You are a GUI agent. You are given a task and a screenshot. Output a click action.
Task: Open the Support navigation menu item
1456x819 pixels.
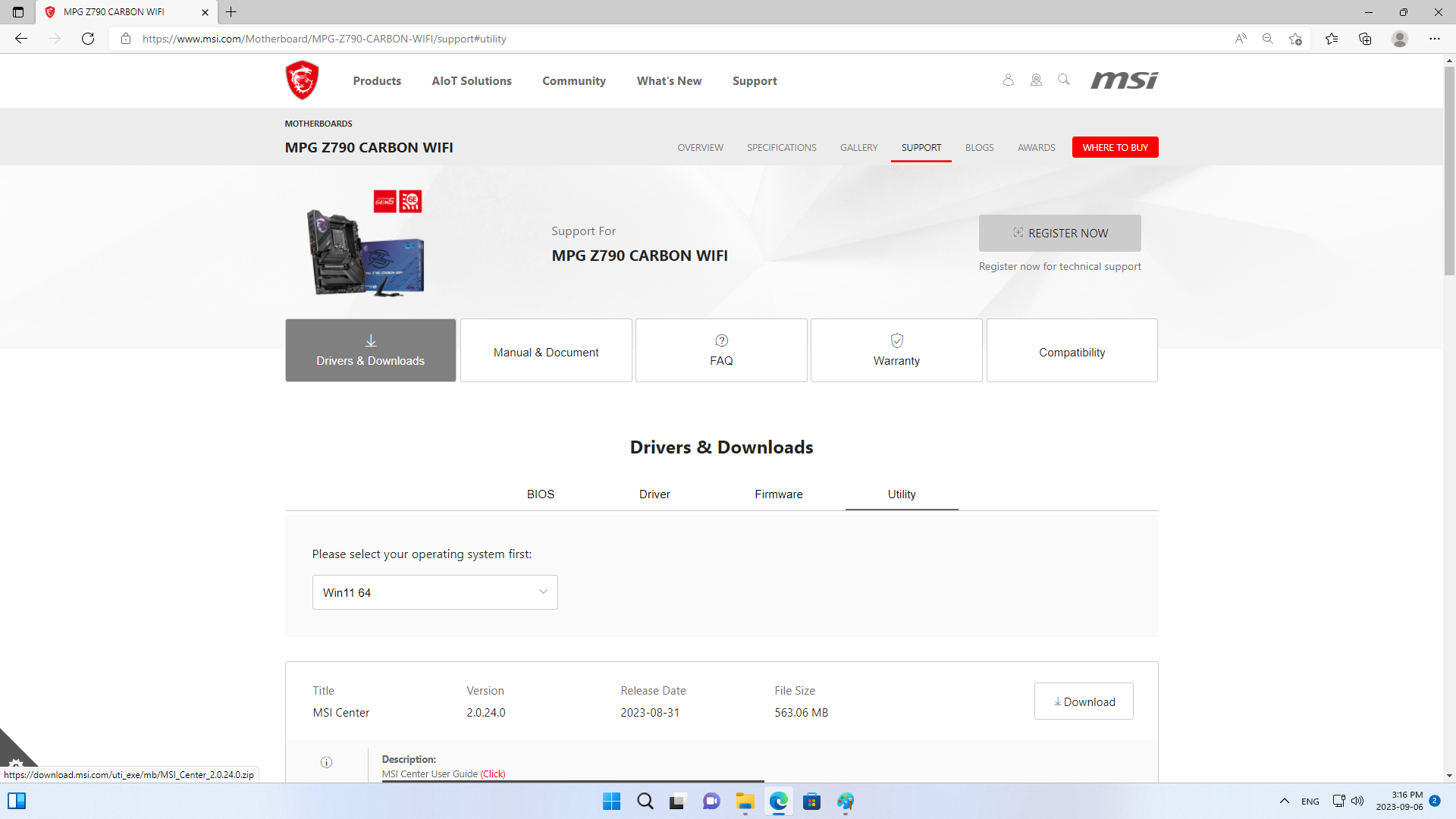pyautogui.click(x=754, y=81)
